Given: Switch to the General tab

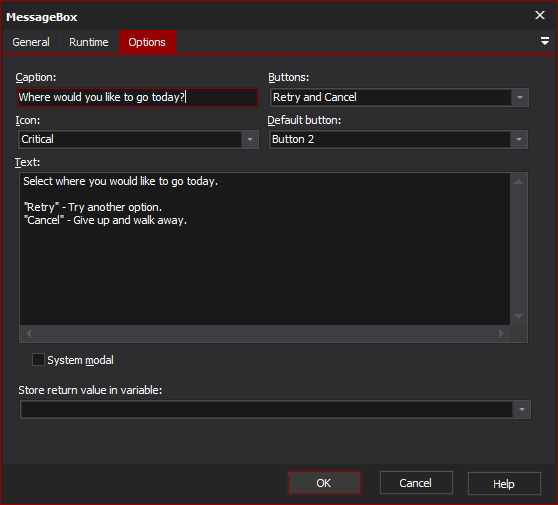Looking at the screenshot, I should point(31,42).
